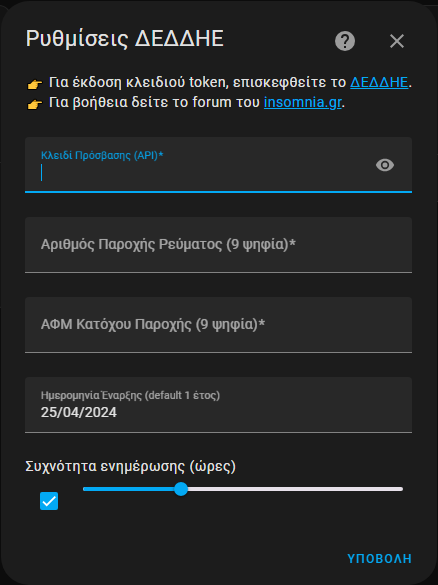Open the ΔΕΔΔΗΕ link
This screenshot has height=585, width=438.
point(379,82)
